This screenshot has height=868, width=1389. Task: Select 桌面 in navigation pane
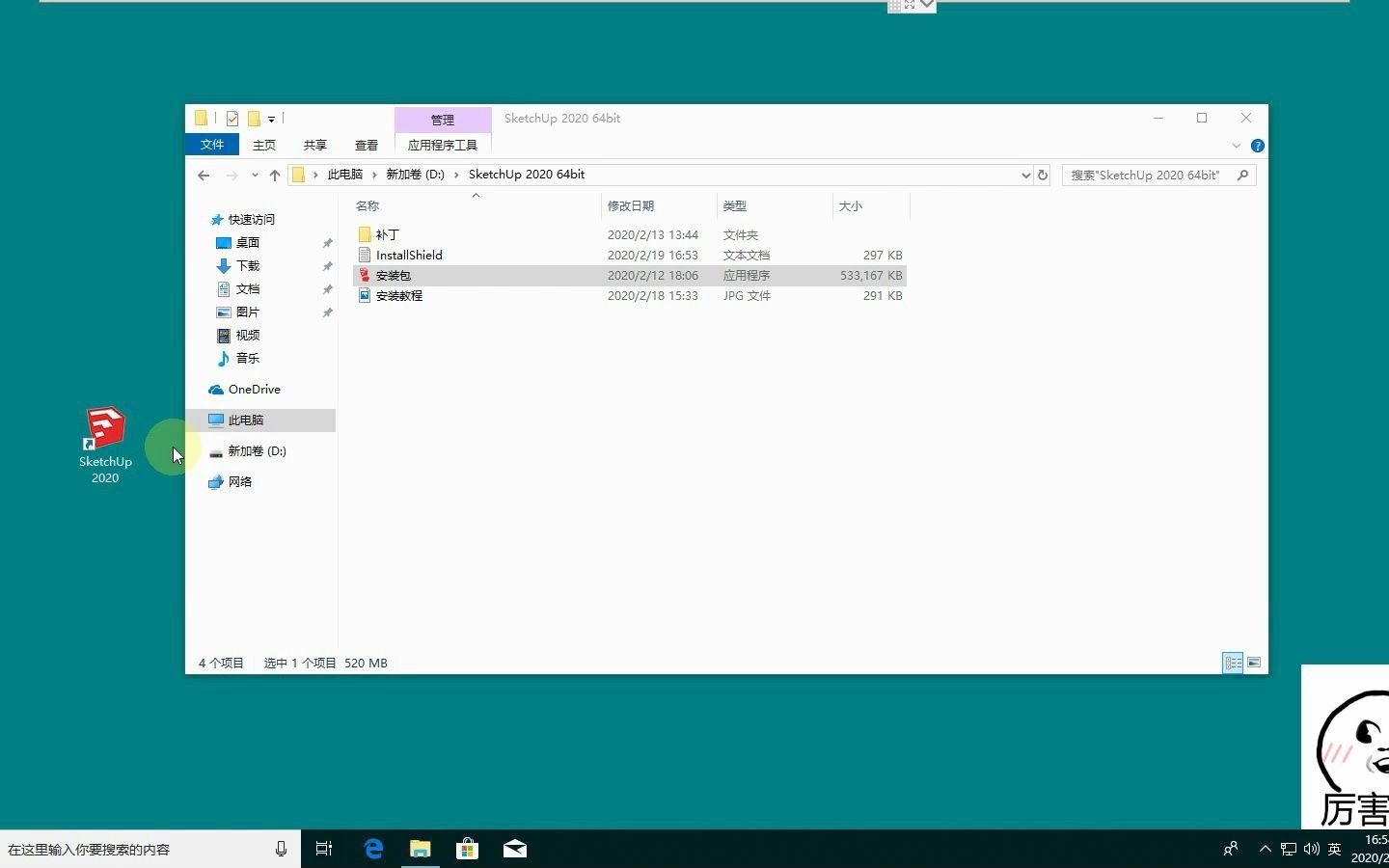[248, 242]
